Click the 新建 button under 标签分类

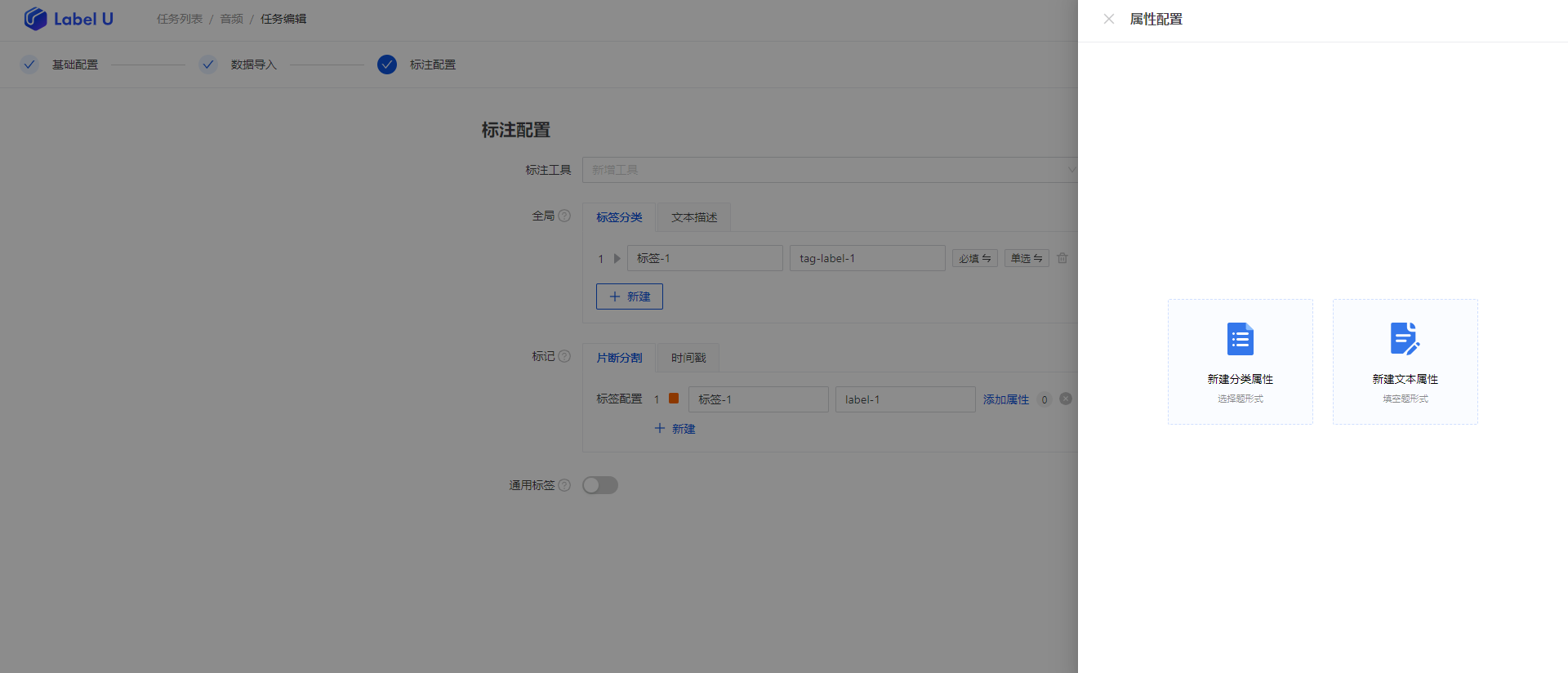[x=630, y=296]
